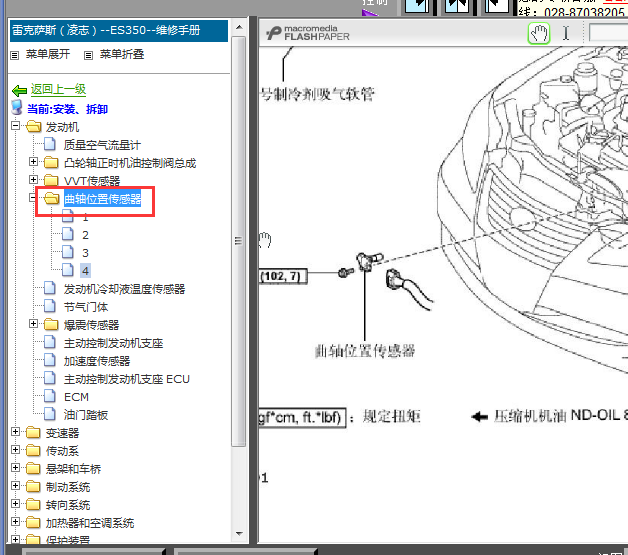
Task: Select the FlashPaper hand pan tool
Action: 539,34
